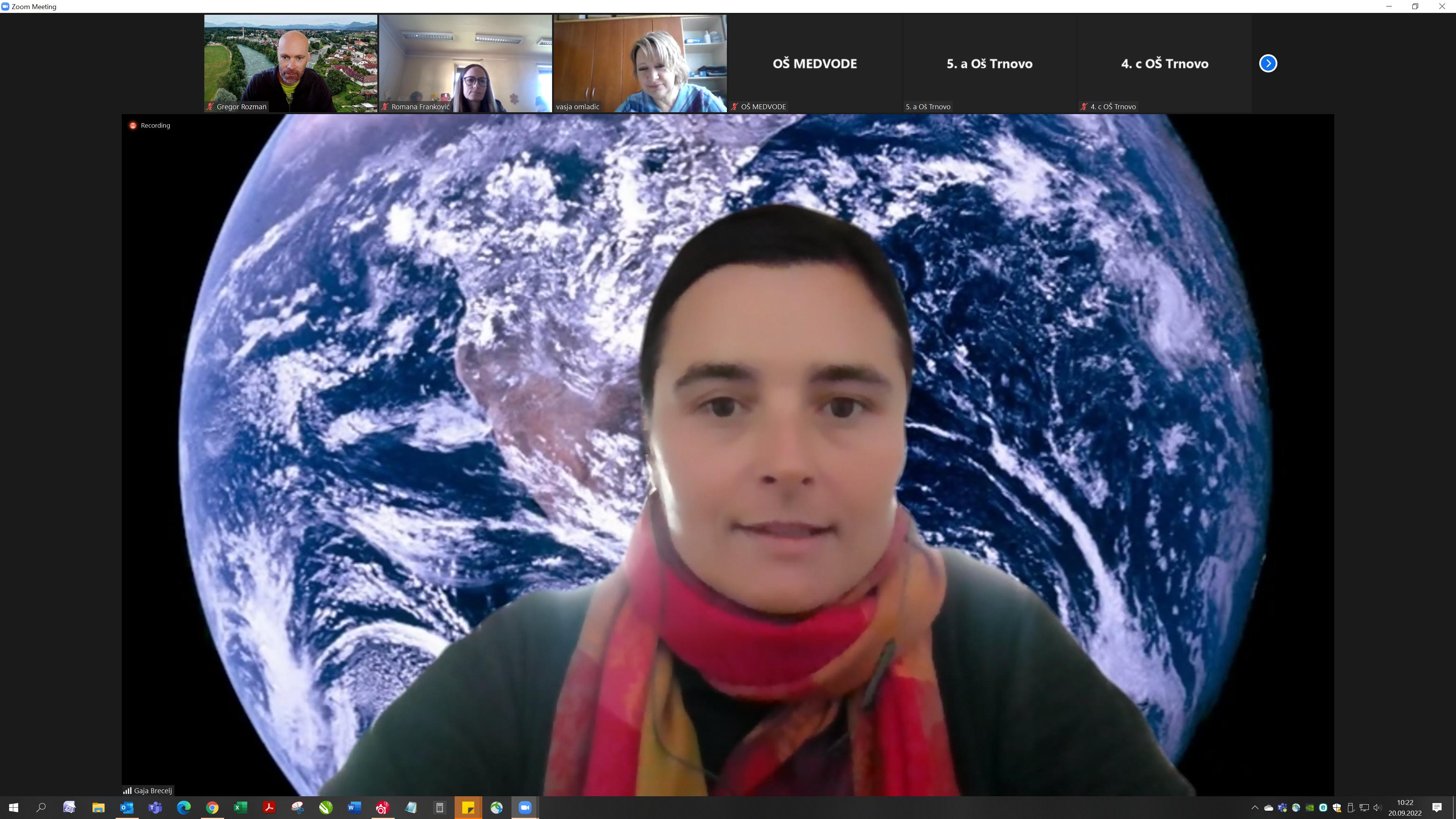Image resolution: width=1456 pixels, height=819 pixels.
Task: Open Notepad from the taskbar
Action: [411, 808]
